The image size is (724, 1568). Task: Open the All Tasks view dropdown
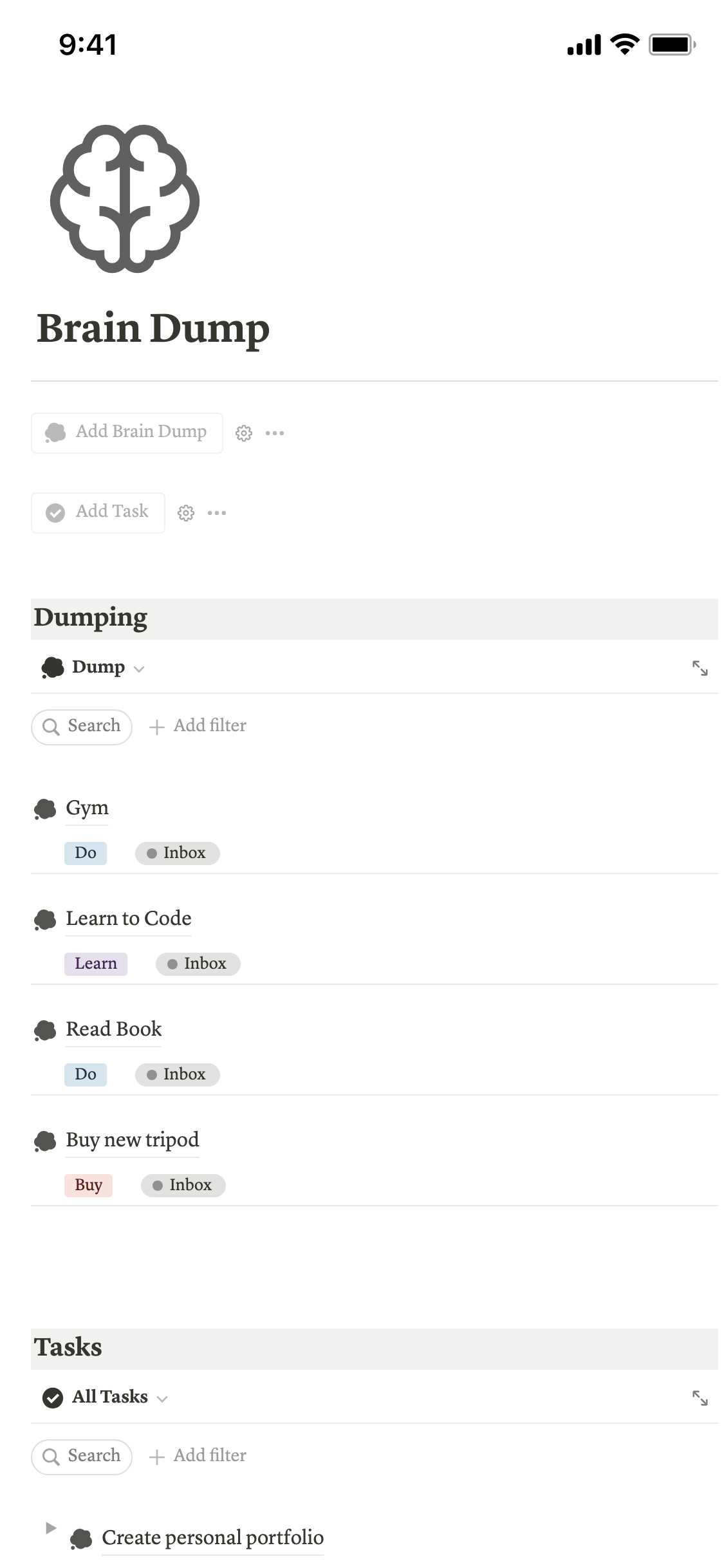(105, 1397)
